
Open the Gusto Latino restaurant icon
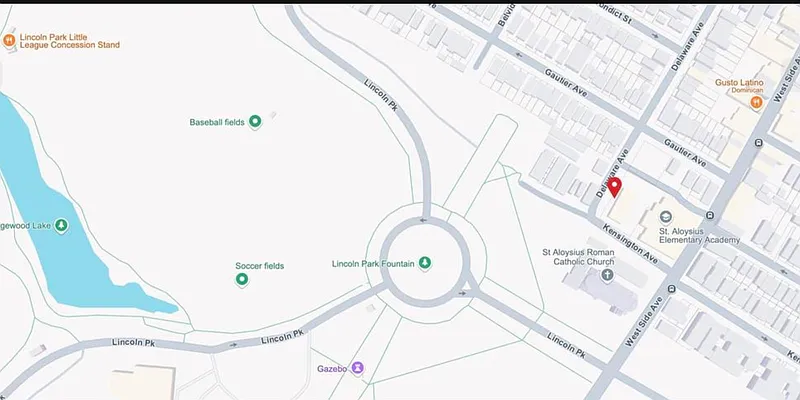point(757,100)
